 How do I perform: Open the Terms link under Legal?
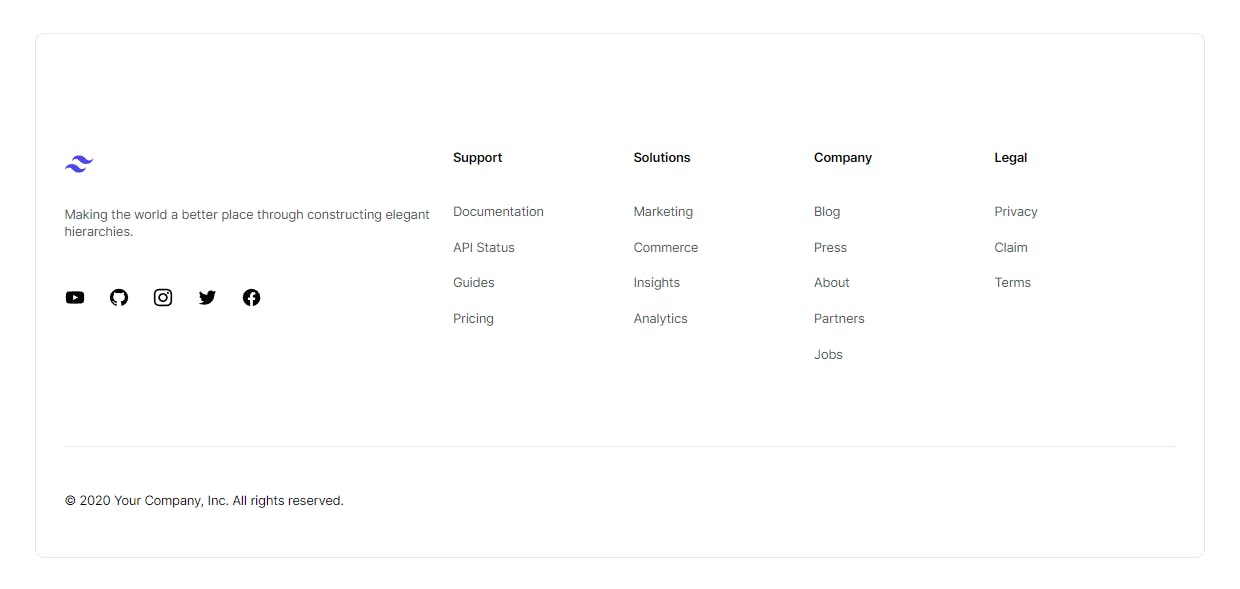1012,282
